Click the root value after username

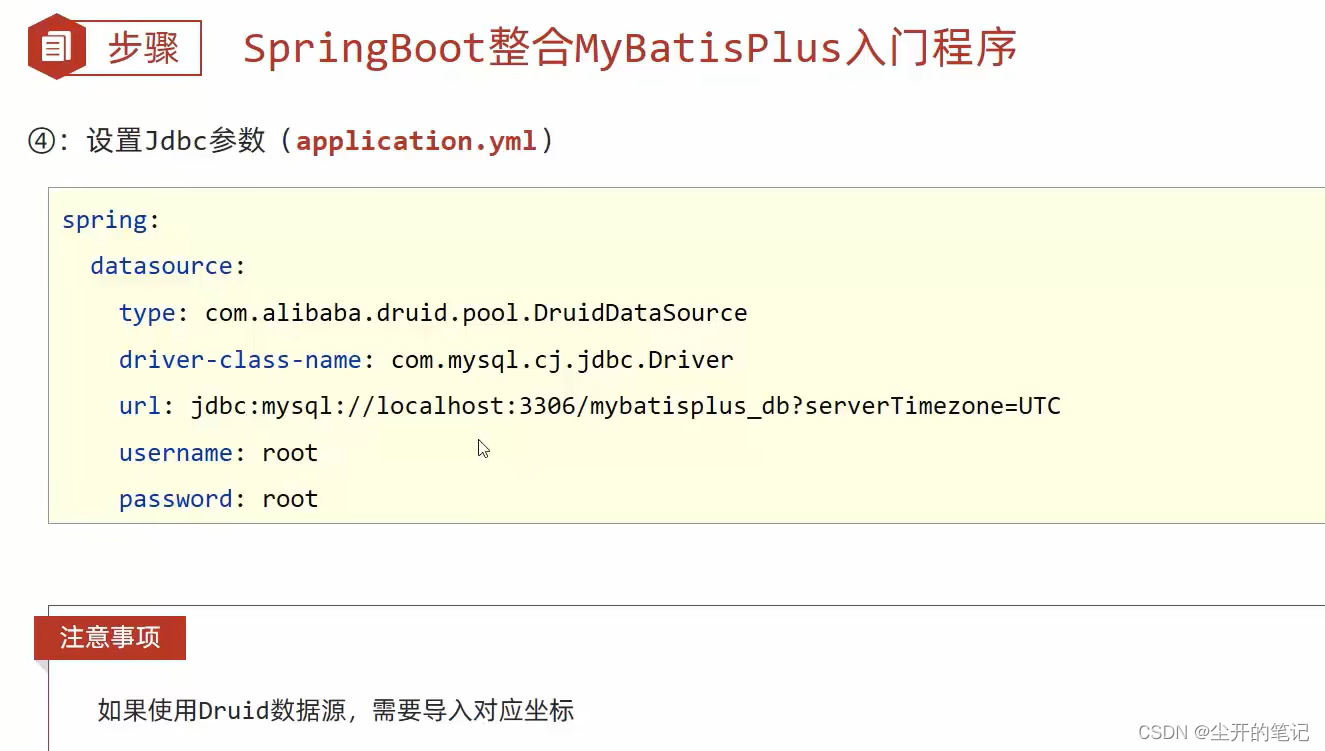290,453
